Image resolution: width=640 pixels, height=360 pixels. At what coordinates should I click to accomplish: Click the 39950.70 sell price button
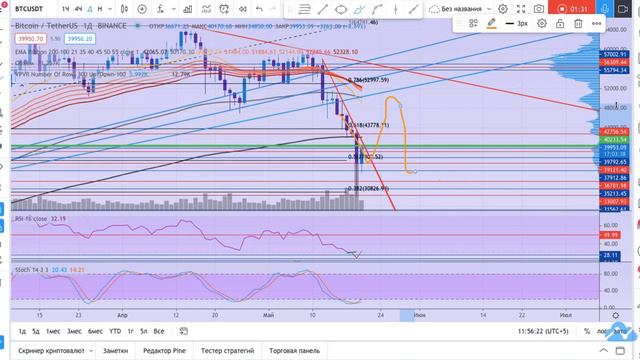coord(31,39)
